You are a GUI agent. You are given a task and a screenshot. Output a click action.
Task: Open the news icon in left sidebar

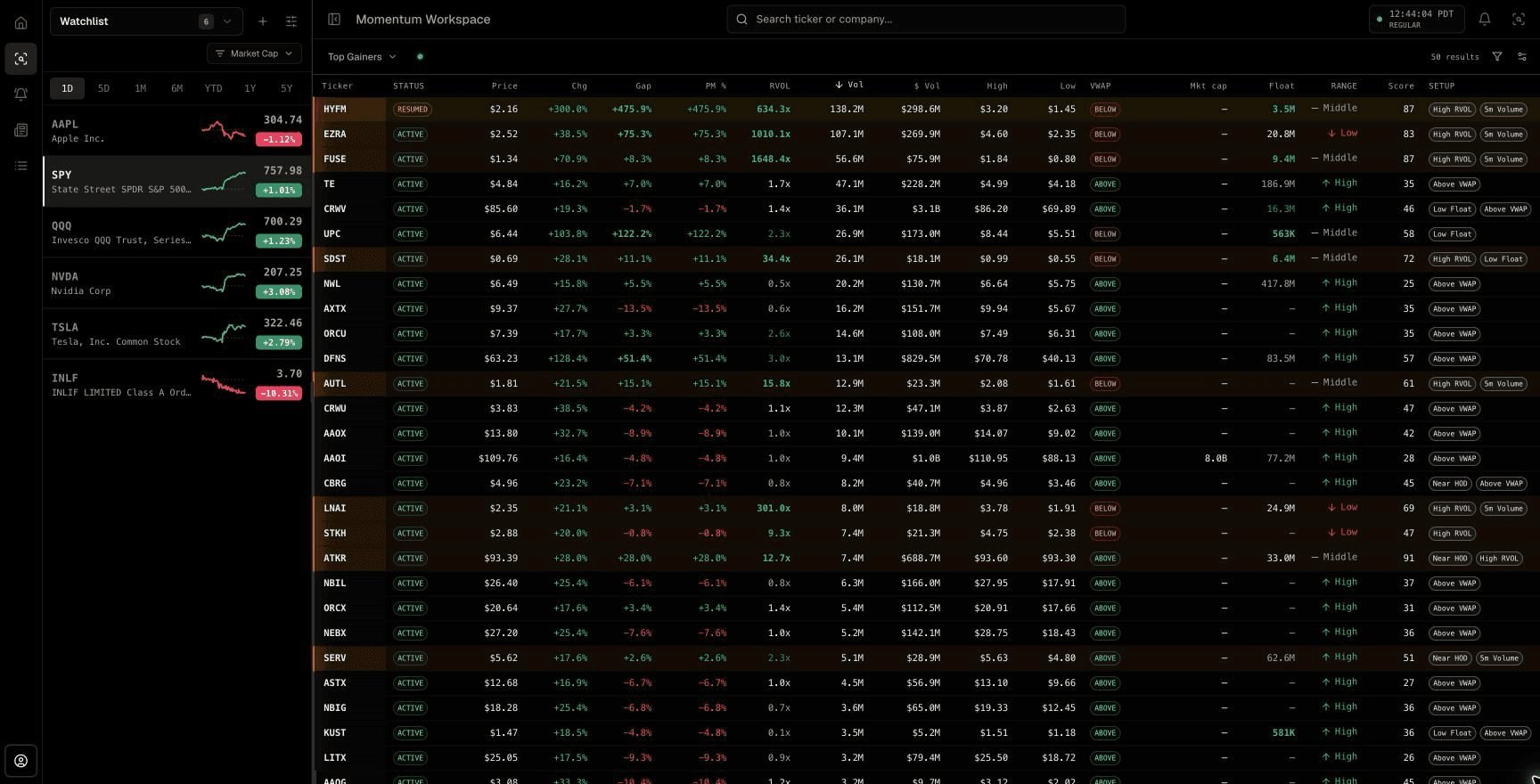[x=20, y=130]
